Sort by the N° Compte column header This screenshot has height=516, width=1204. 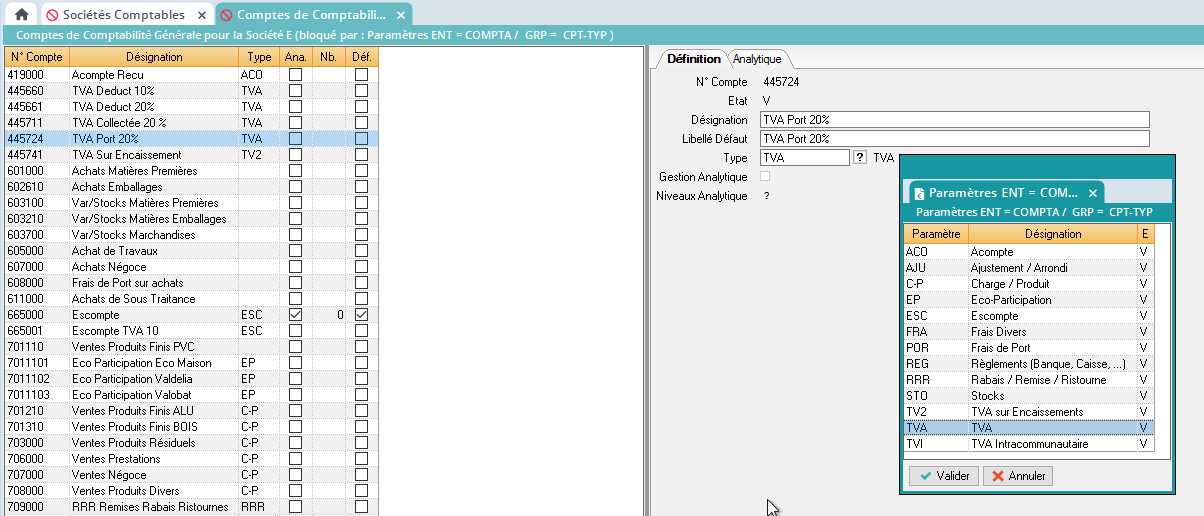click(x=36, y=57)
